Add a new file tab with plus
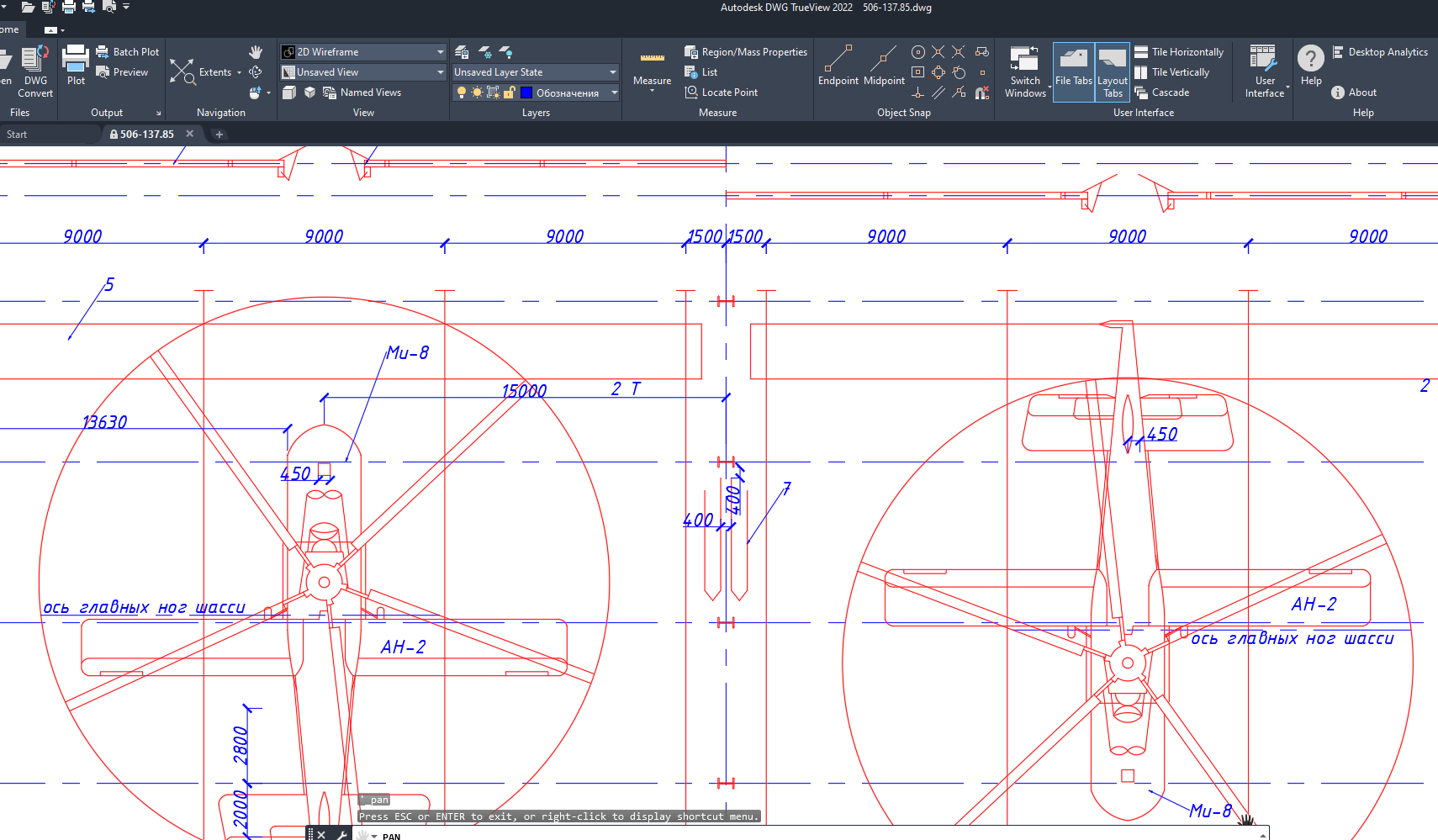Viewport: 1438px width, 840px height. [219, 135]
